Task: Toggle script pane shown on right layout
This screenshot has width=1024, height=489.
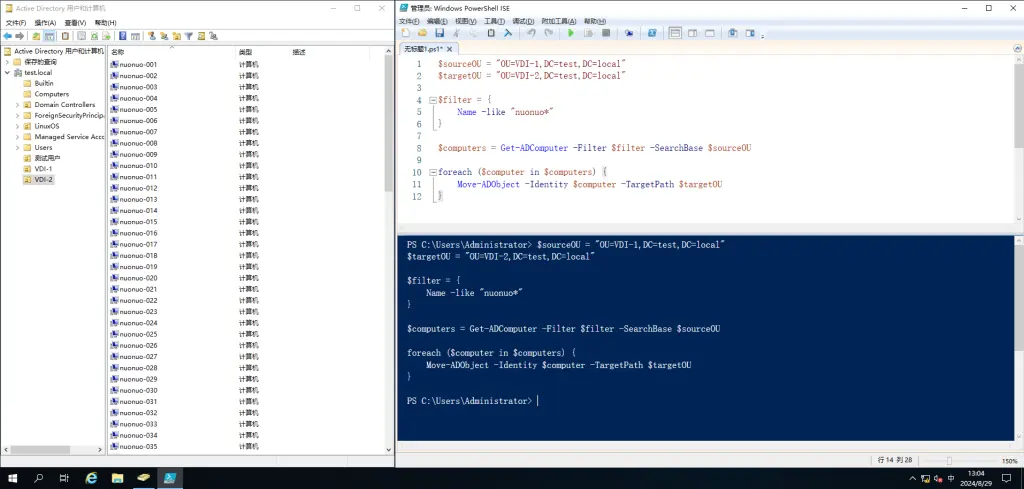Action: point(690,33)
